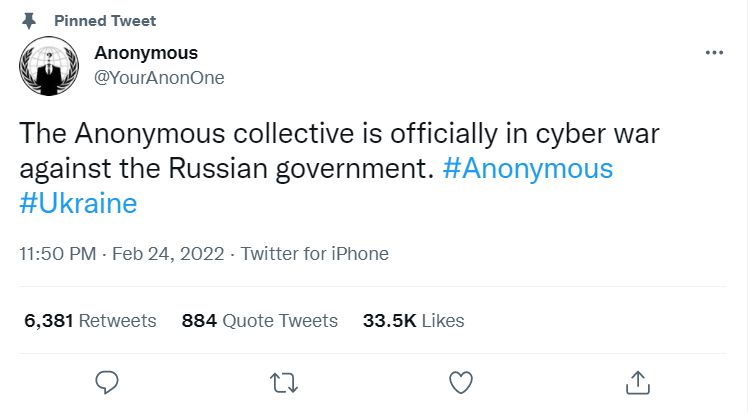Click the pushpin icon beside Pinned Tweet

tap(27, 20)
